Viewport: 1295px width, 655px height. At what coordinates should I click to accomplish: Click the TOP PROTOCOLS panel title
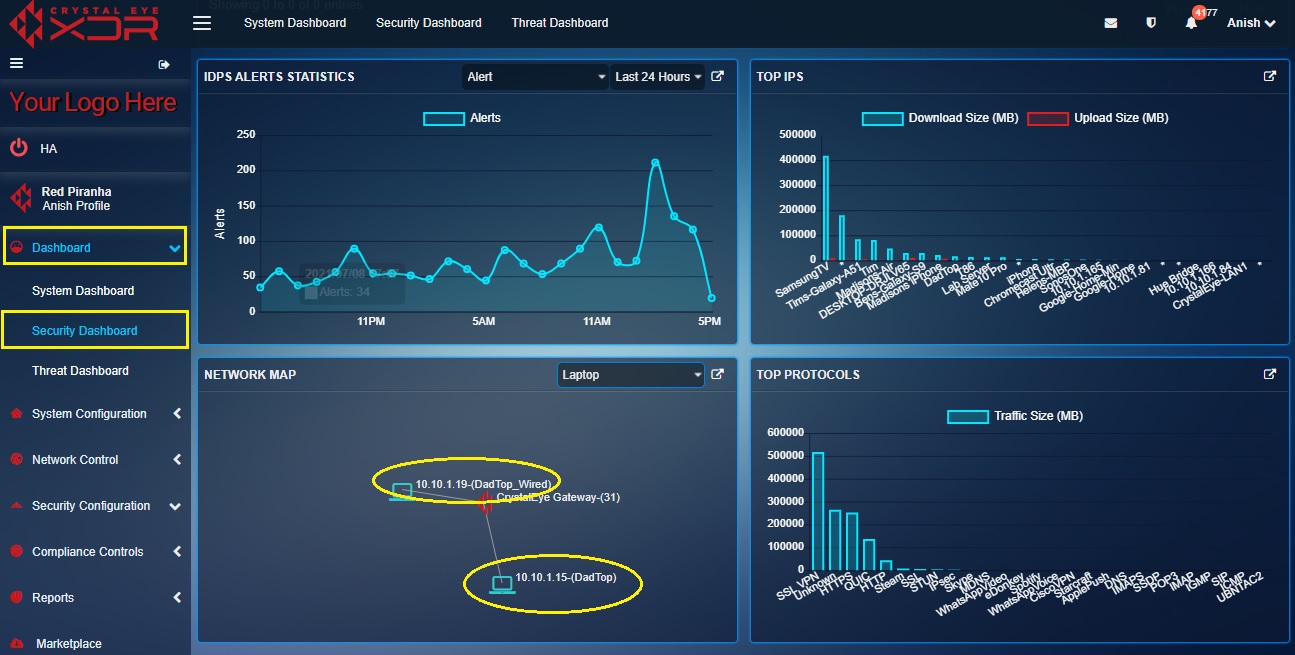(808, 375)
